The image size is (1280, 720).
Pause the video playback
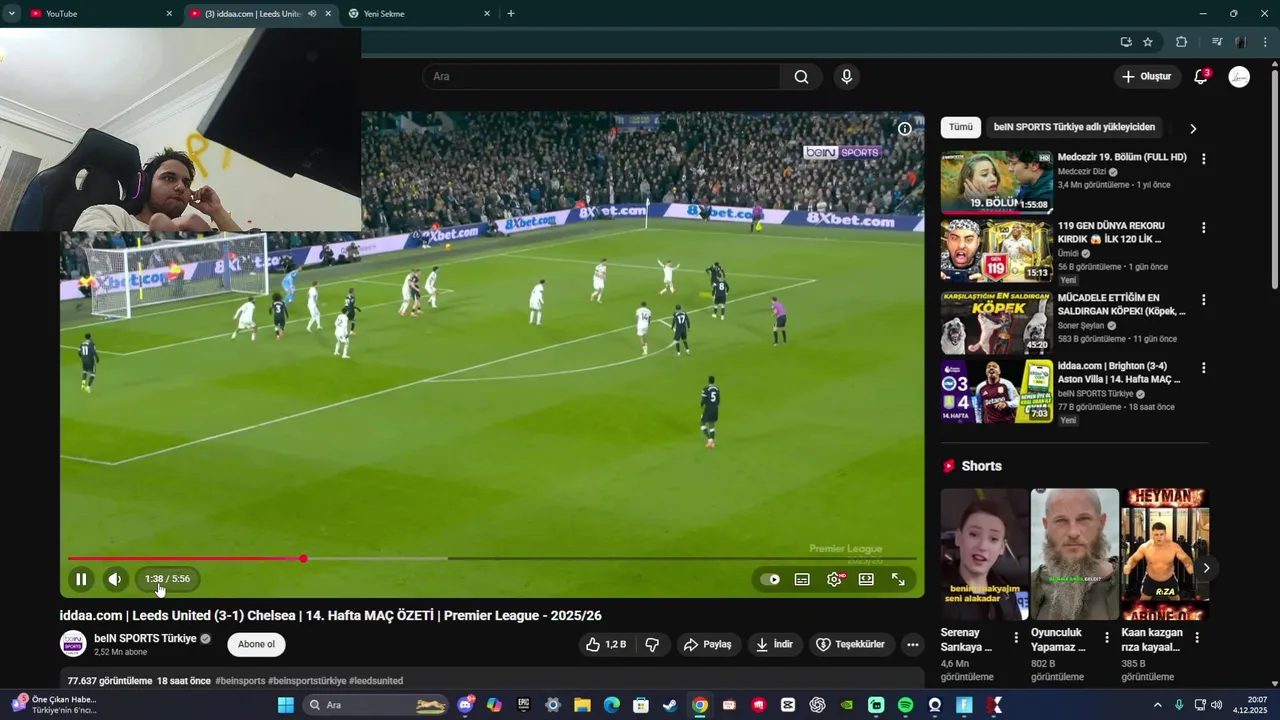pyautogui.click(x=81, y=579)
